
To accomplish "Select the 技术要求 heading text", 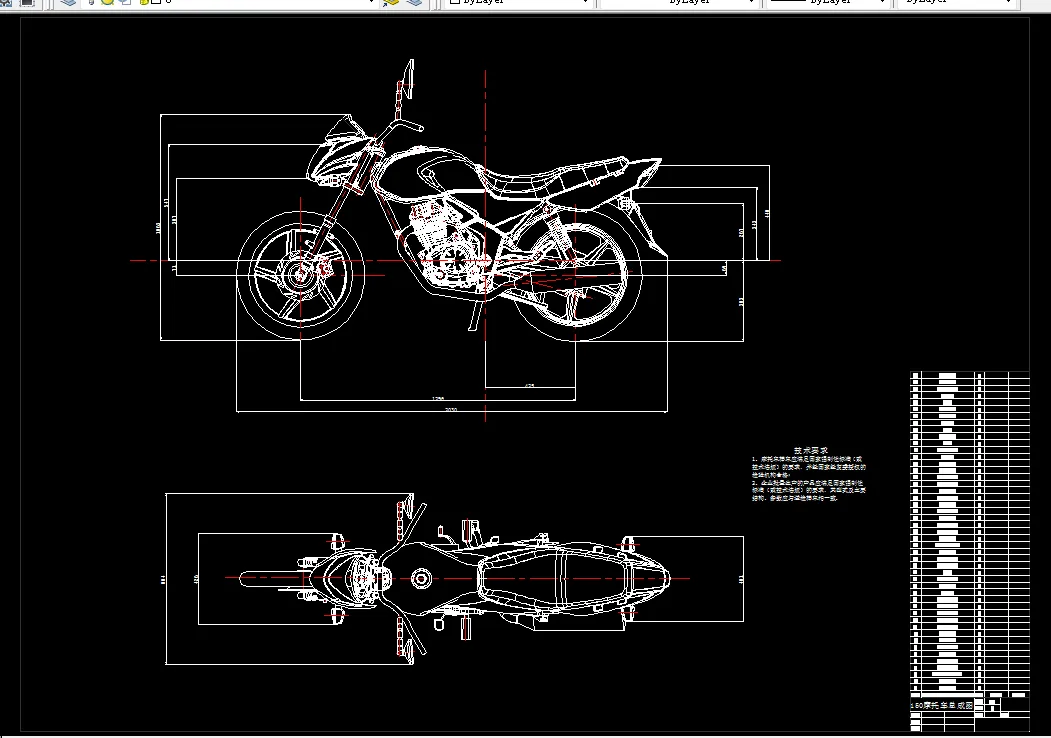I will [x=810, y=451].
